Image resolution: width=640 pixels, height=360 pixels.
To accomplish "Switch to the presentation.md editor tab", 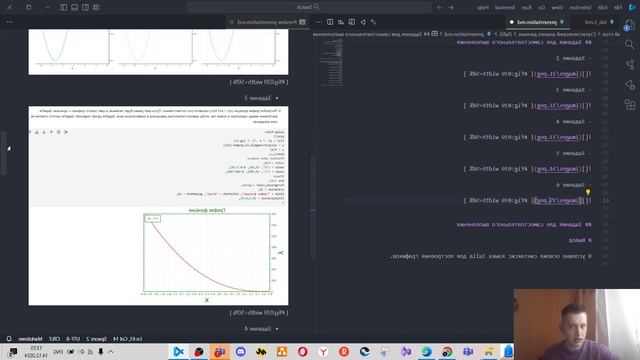I will click(x=537, y=22).
